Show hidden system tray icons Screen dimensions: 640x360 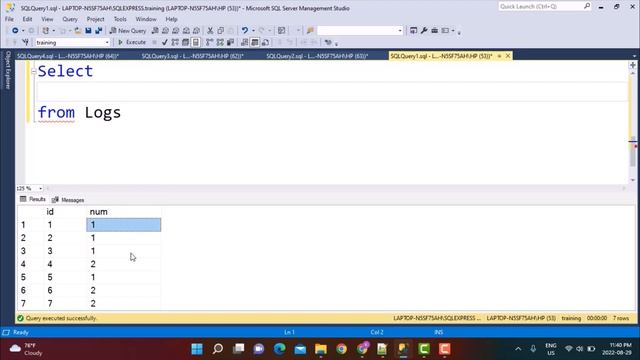click(518, 349)
